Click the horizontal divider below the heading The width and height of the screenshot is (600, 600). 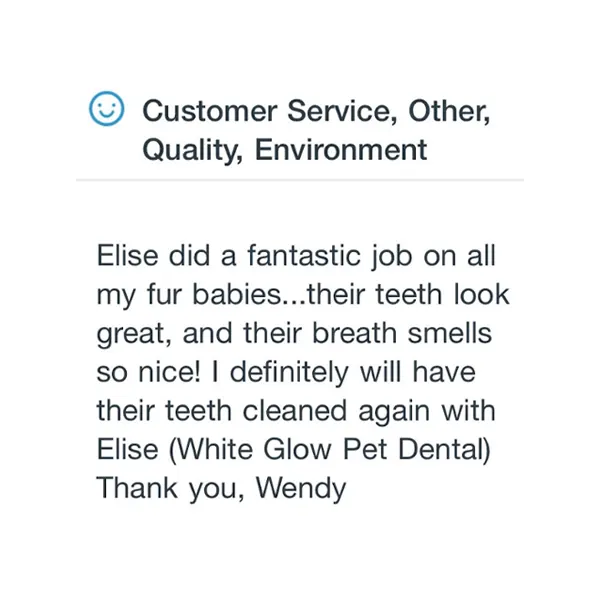[x=300, y=180]
